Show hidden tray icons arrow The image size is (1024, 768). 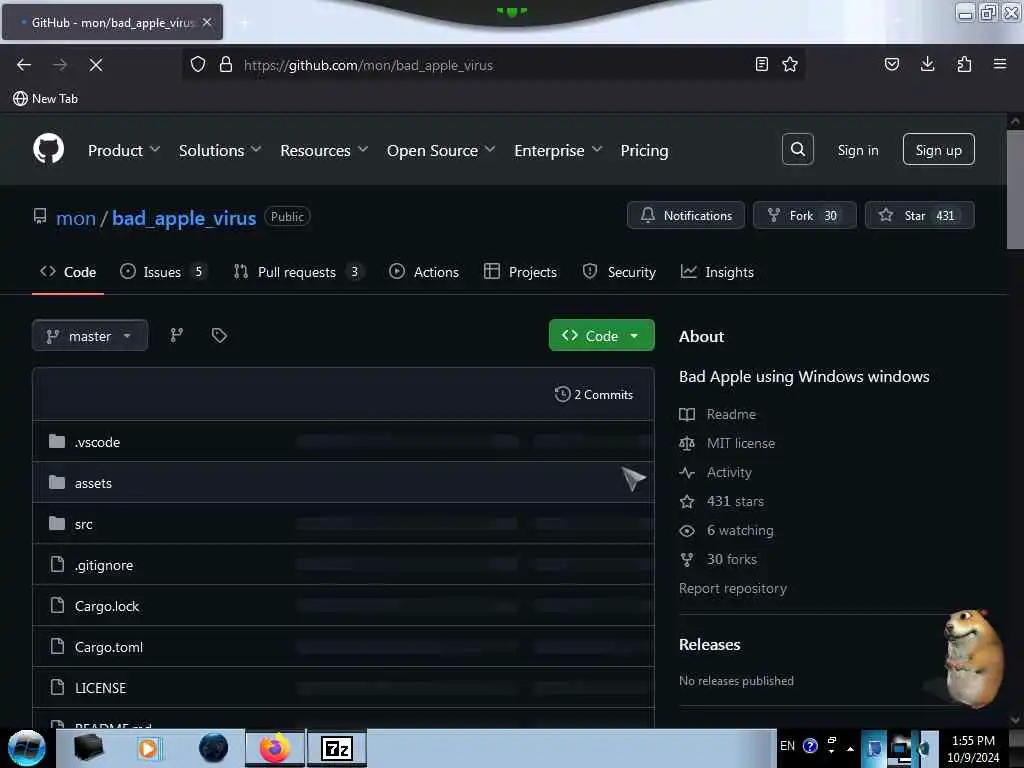tap(850, 748)
